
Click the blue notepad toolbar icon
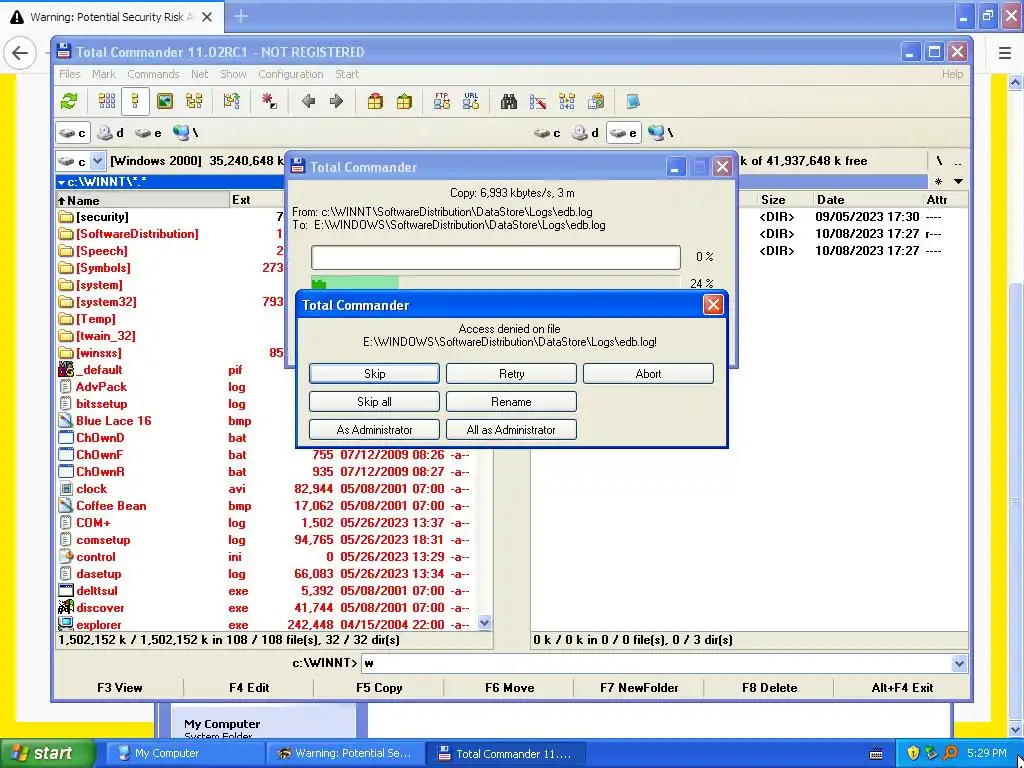click(633, 101)
